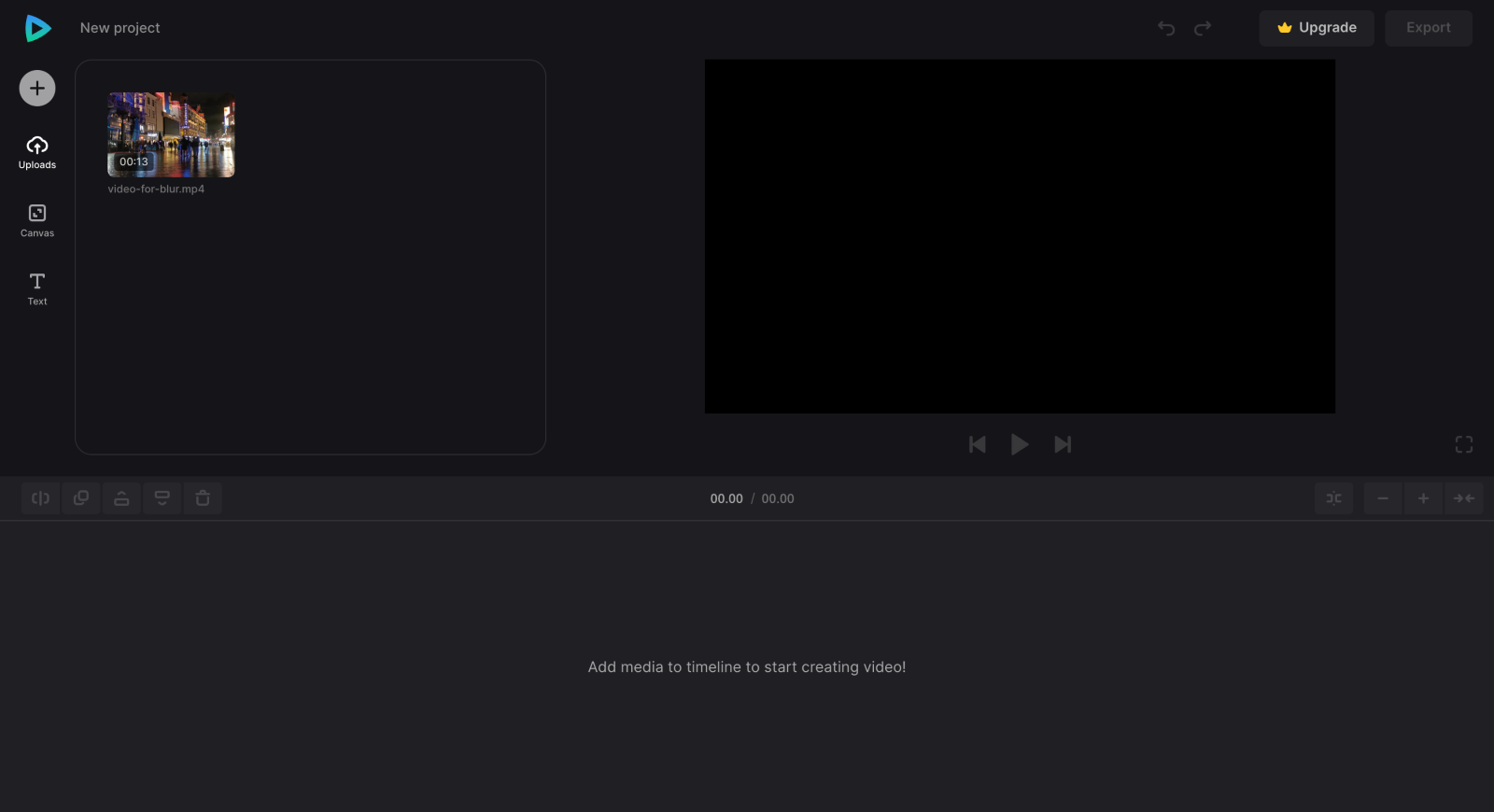Redo the last action

tap(1203, 28)
